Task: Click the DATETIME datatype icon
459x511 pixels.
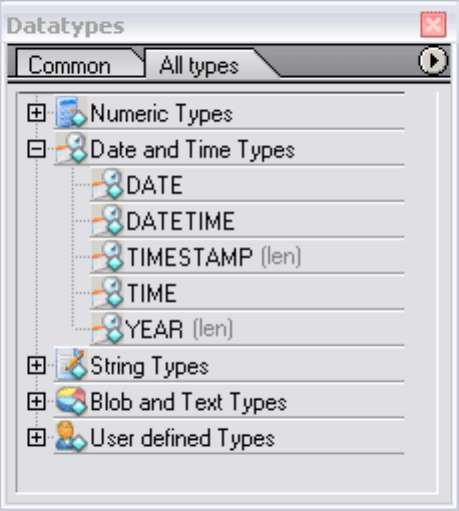Action: click(x=107, y=221)
